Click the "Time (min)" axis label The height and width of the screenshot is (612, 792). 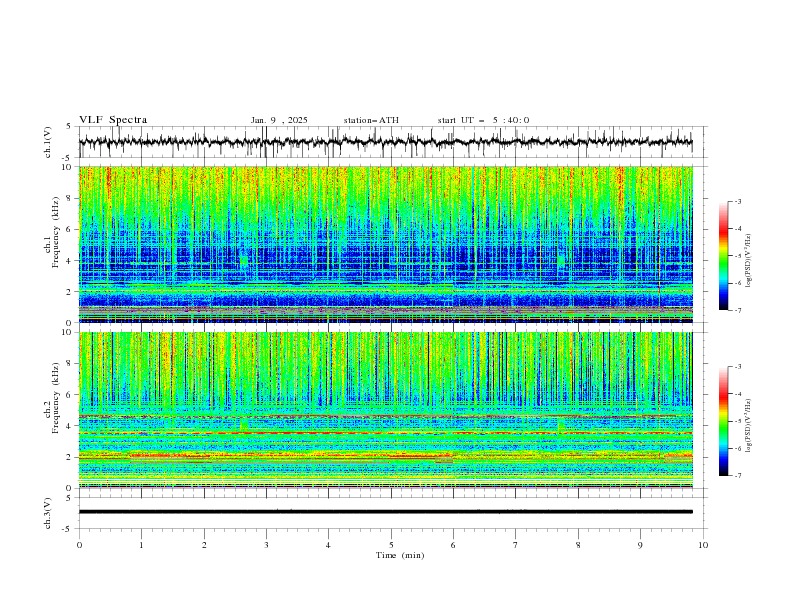[x=400, y=555]
